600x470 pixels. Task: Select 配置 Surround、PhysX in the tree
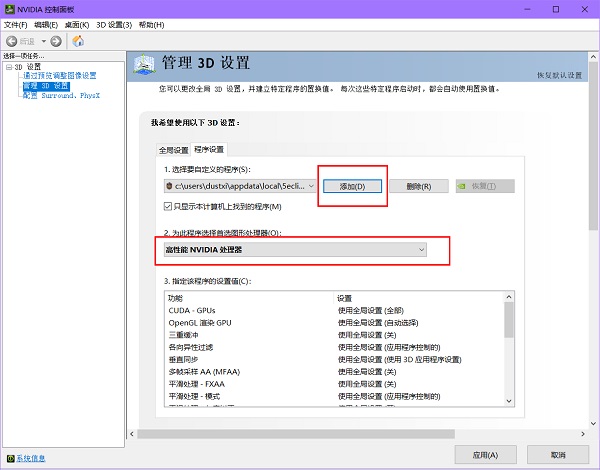61,95
